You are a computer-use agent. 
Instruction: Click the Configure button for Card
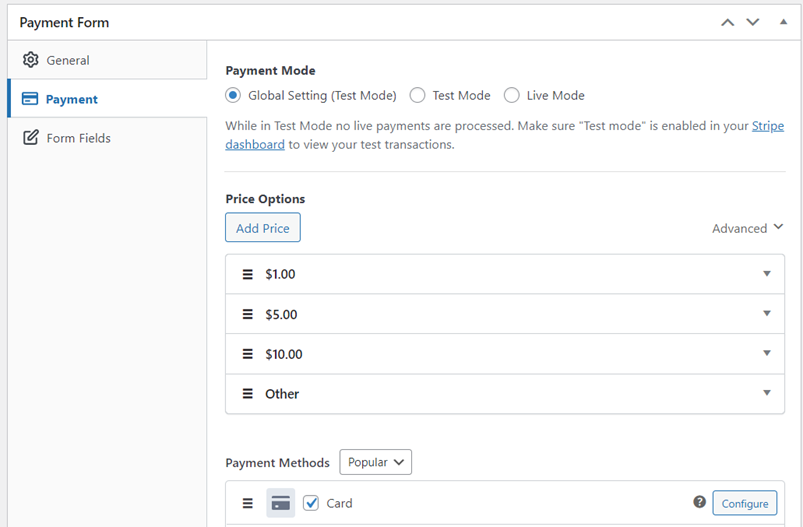(x=745, y=503)
